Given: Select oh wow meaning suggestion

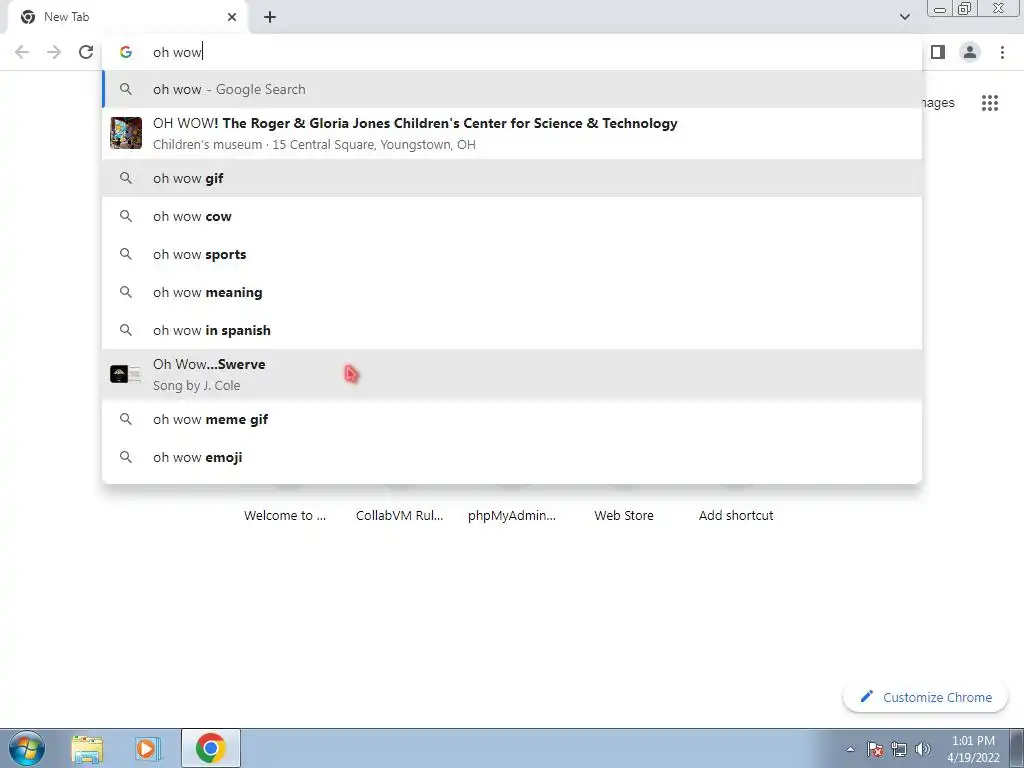Looking at the screenshot, I should click(512, 292).
